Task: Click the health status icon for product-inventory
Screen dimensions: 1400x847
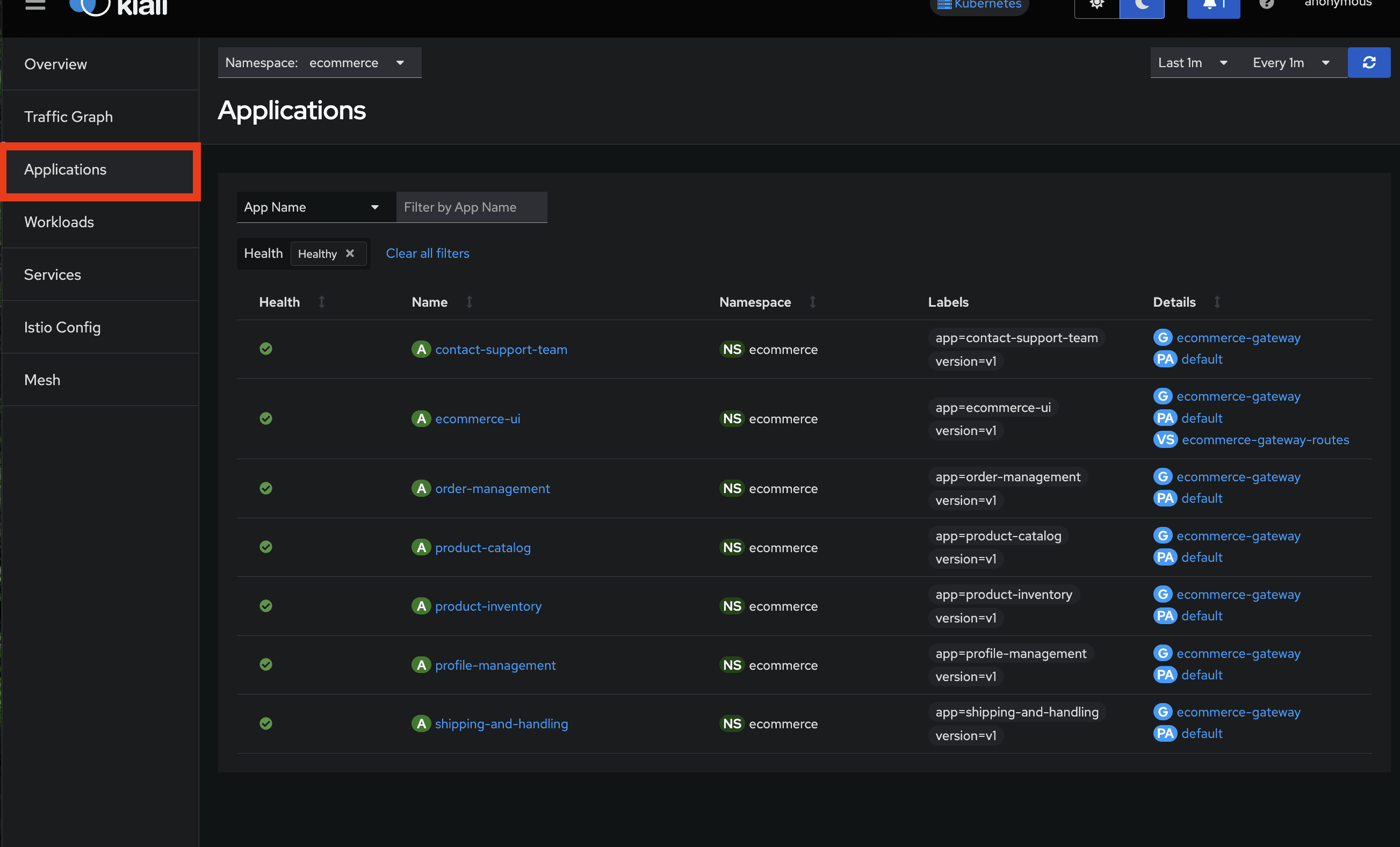Action: [x=266, y=605]
